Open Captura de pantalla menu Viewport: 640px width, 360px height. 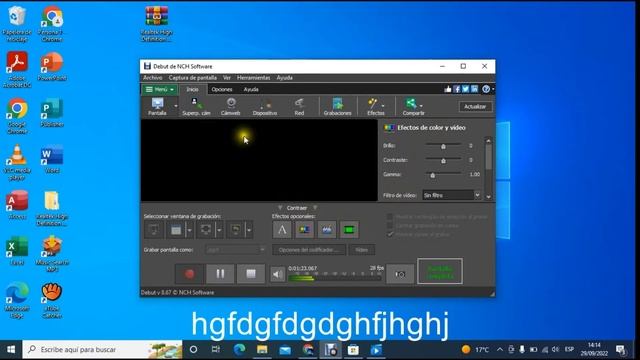pyautogui.click(x=193, y=78)
